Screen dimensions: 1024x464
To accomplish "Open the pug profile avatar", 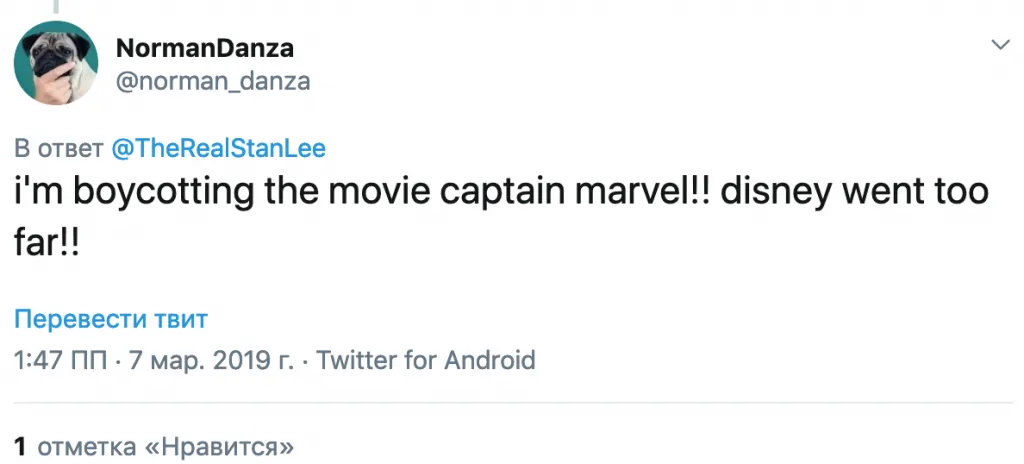I will (56, 62).
